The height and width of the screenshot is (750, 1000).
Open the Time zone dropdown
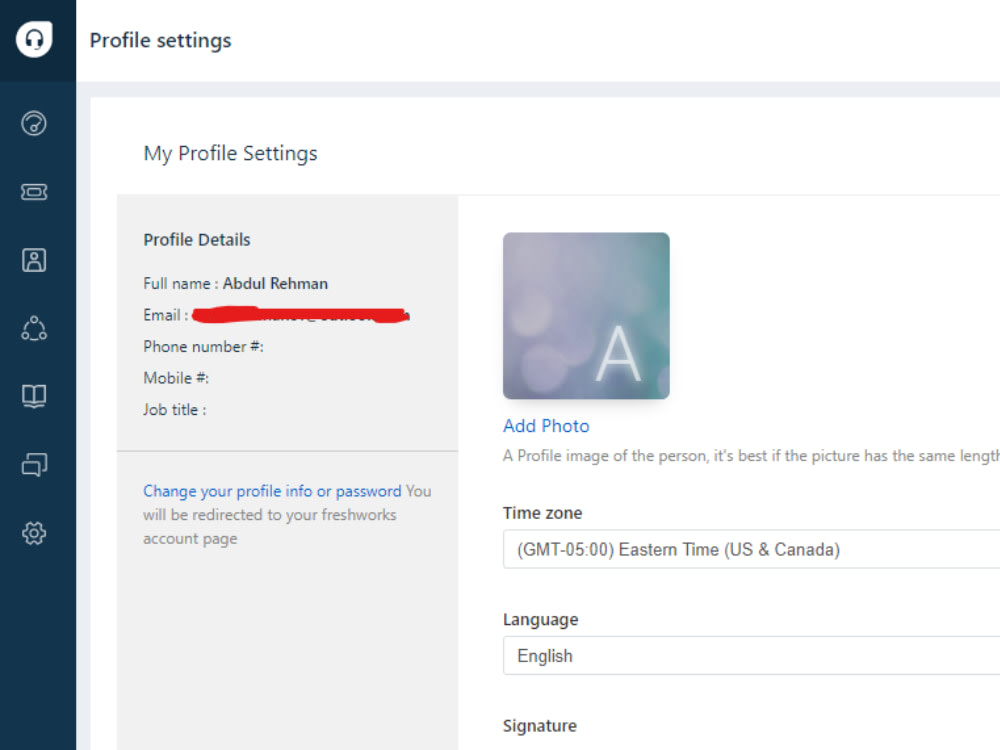click(x=751, y=549)
